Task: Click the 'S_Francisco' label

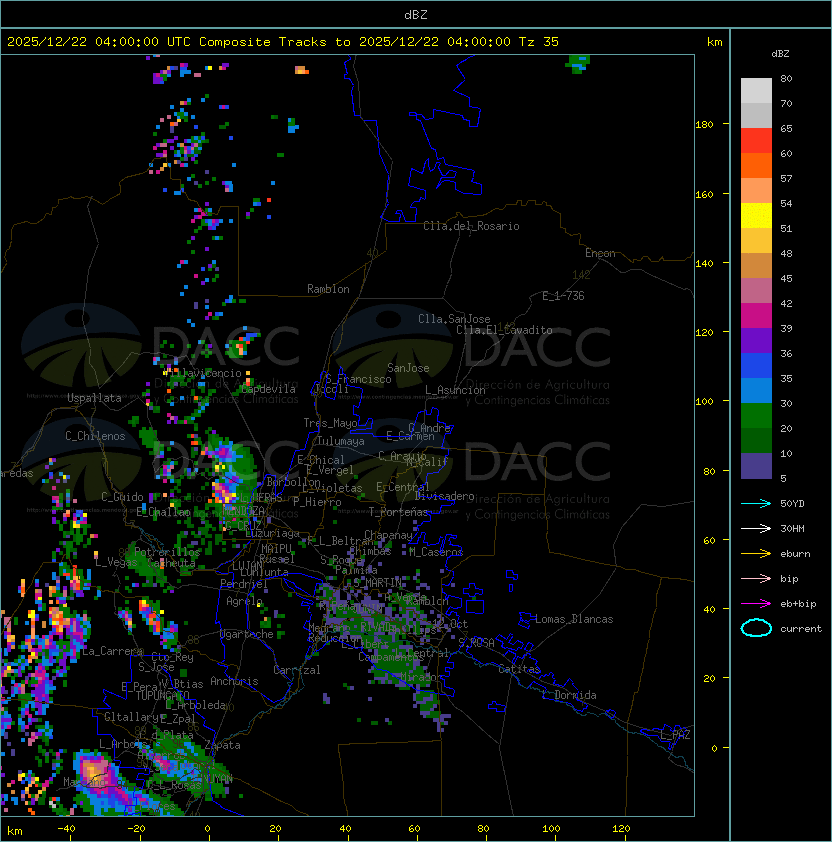Action: (x=358, y=379)
